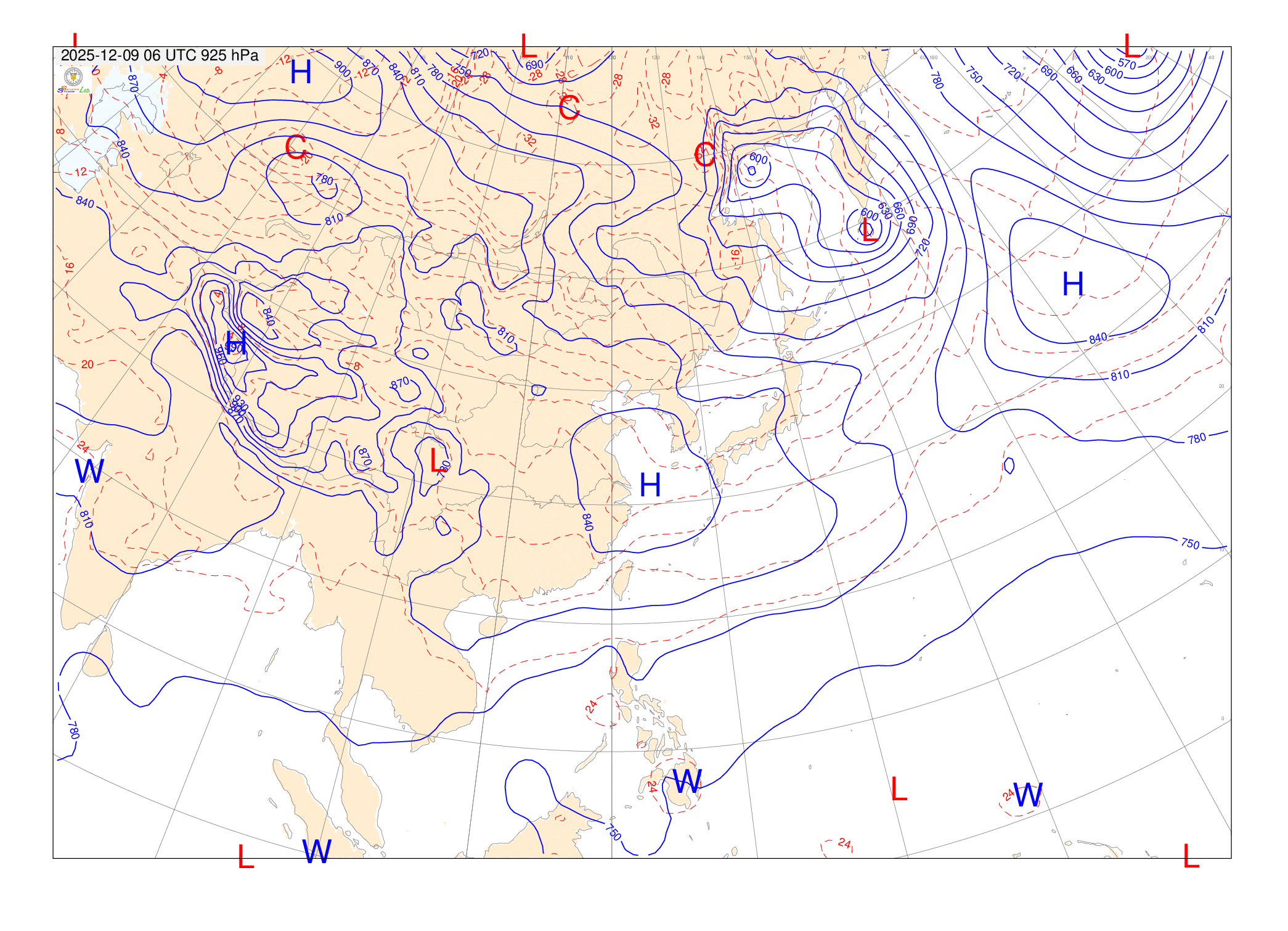Screen dimensions: 1288x931
Task: Click the blue H inside the 840 Pacific contour
Action: click(1072, 284)
